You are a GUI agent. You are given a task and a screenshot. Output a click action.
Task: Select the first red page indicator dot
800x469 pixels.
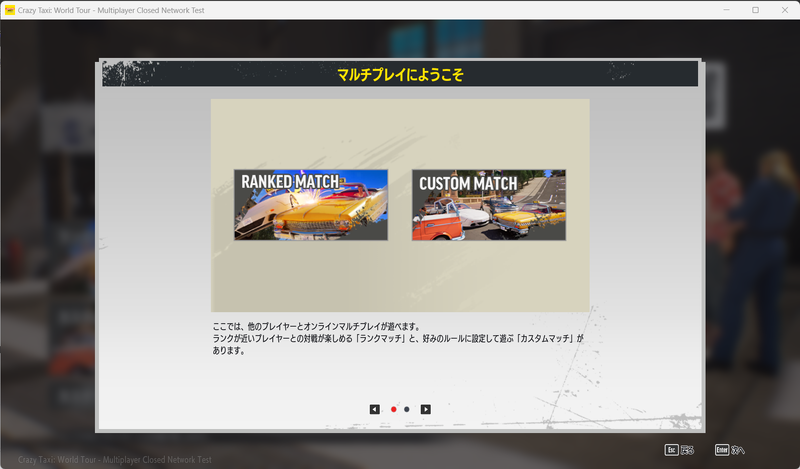click(393, 409)
